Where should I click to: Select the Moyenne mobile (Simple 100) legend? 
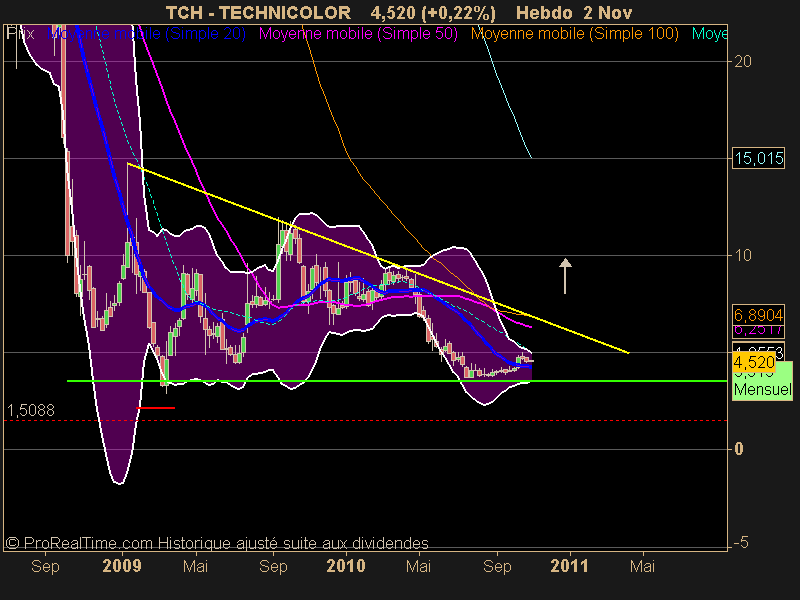point(574,34)
